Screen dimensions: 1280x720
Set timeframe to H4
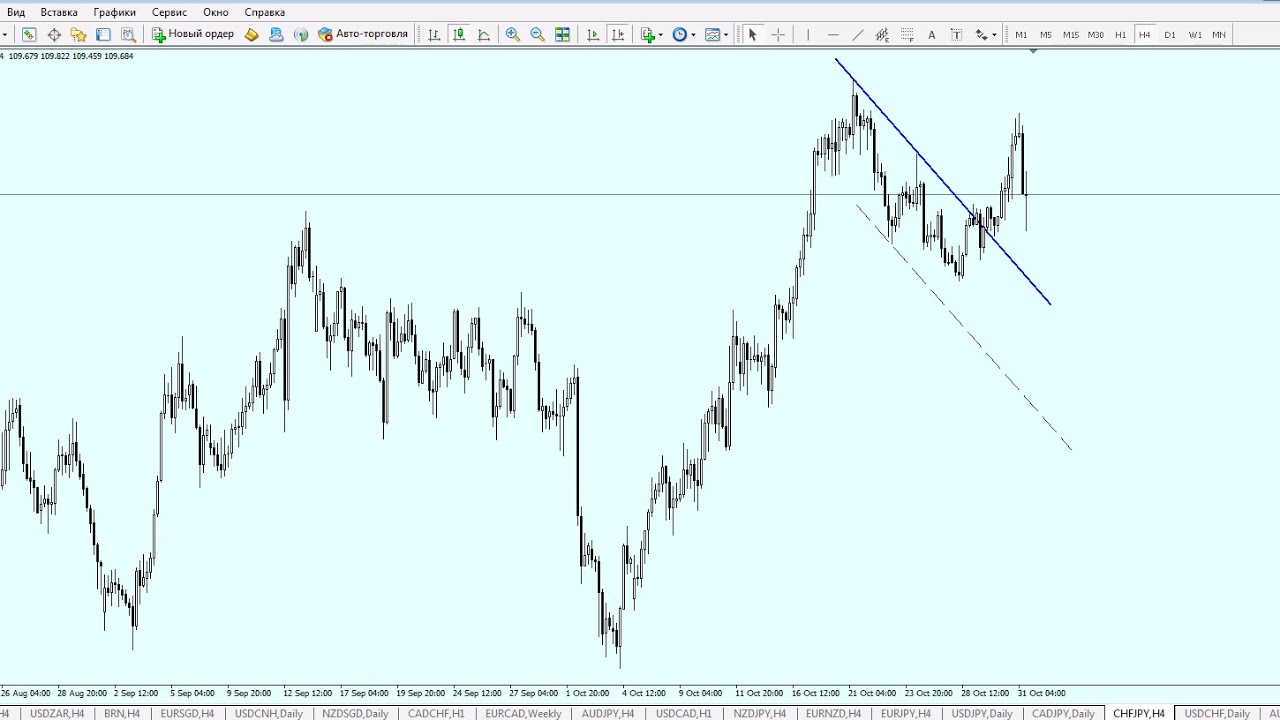point(1145,34)
